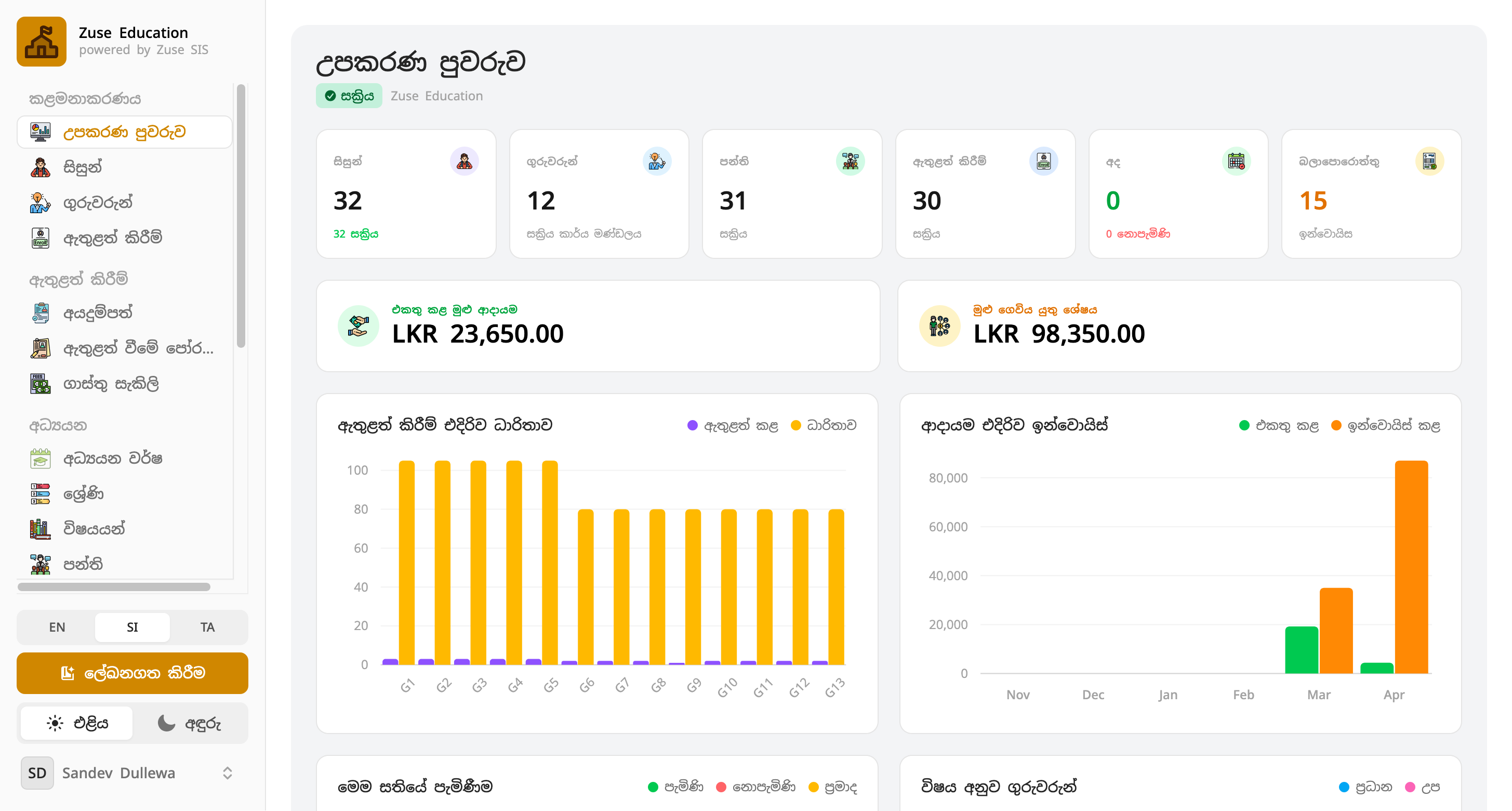Click the sidebar vertical scrollbar

point(241,216)
